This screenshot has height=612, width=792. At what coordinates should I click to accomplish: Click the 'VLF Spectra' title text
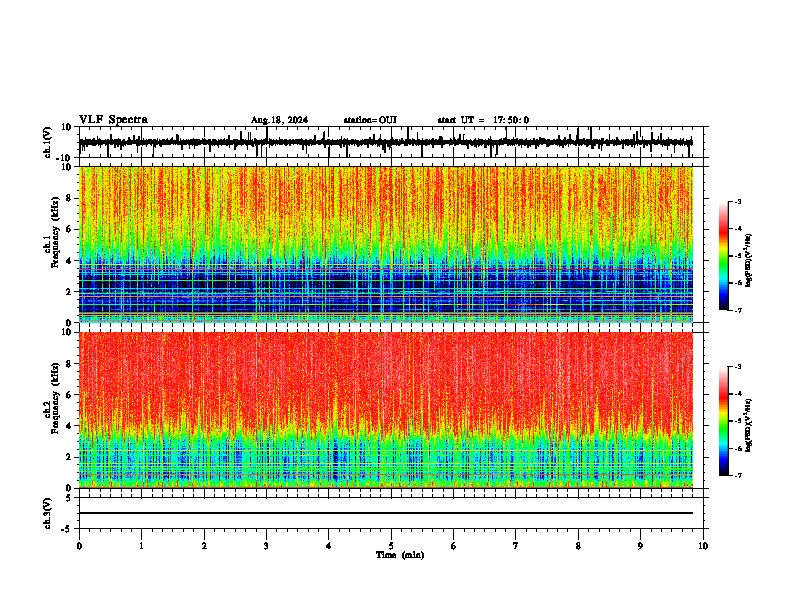pos(113,120)
